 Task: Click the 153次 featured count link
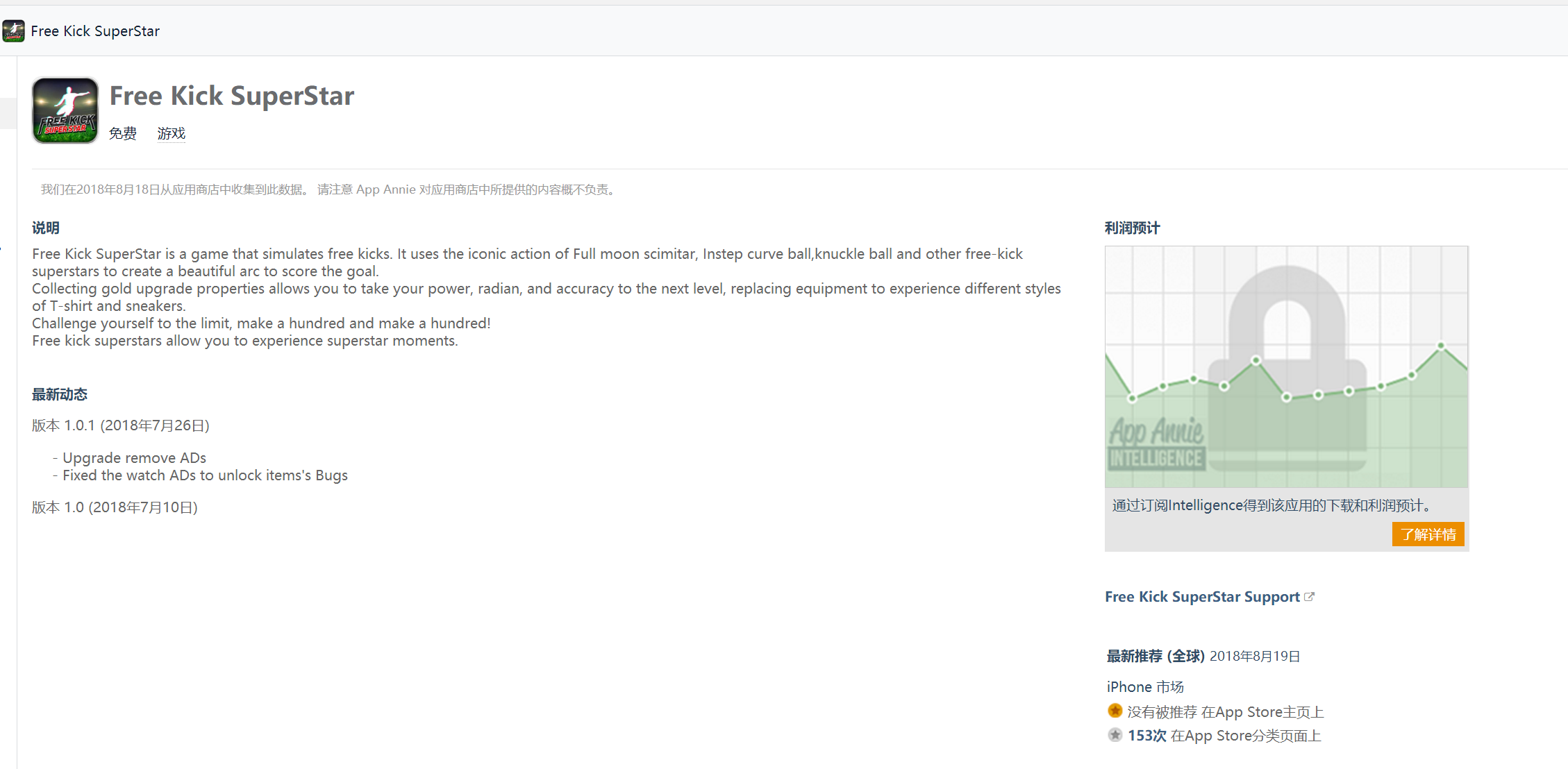1146,736
